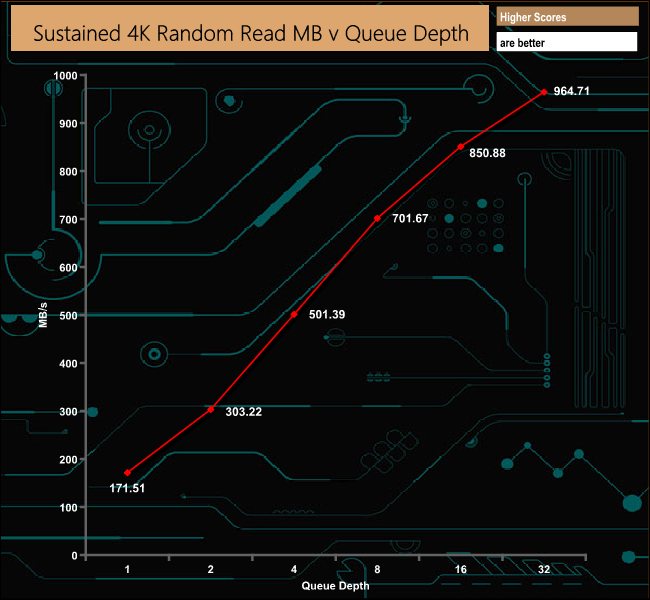The image size is (650, 600).
Task: Click the MB/s y-axis title
Action: pyautogui.click(x=43, y=315)
